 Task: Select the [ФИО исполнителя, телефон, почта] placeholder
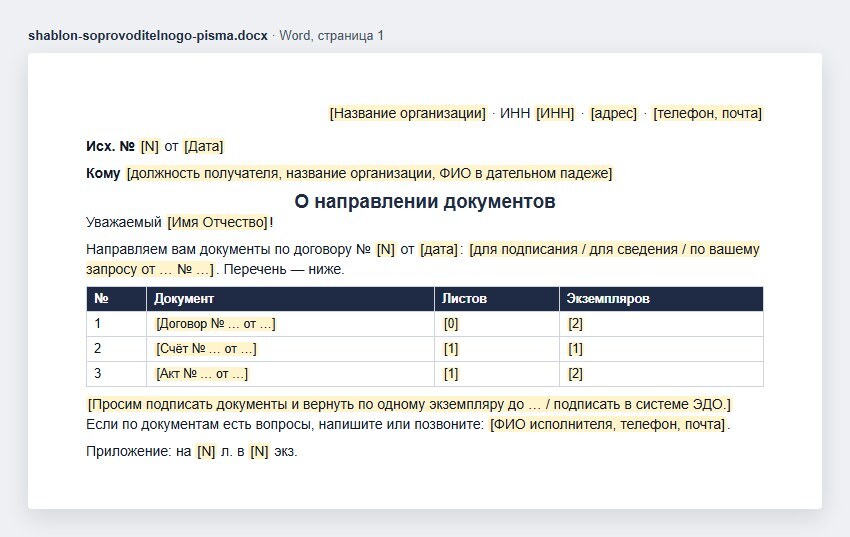[x=608, y=424]
